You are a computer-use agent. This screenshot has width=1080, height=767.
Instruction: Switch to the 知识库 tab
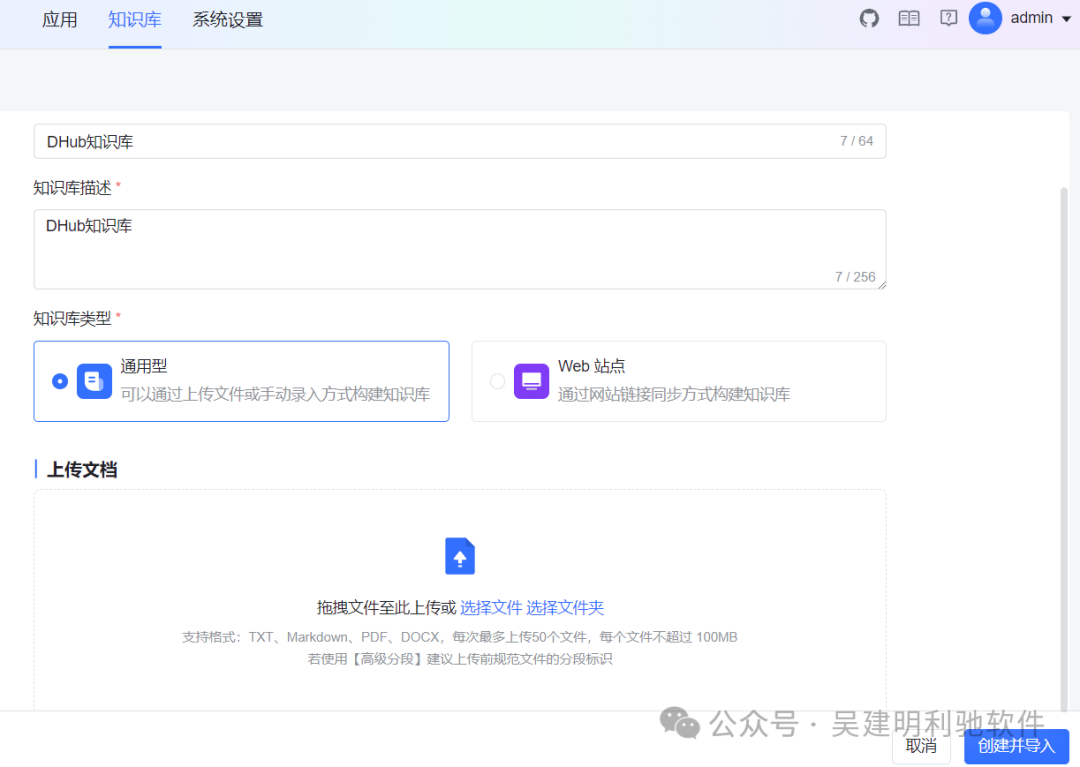tap(135, 20)
